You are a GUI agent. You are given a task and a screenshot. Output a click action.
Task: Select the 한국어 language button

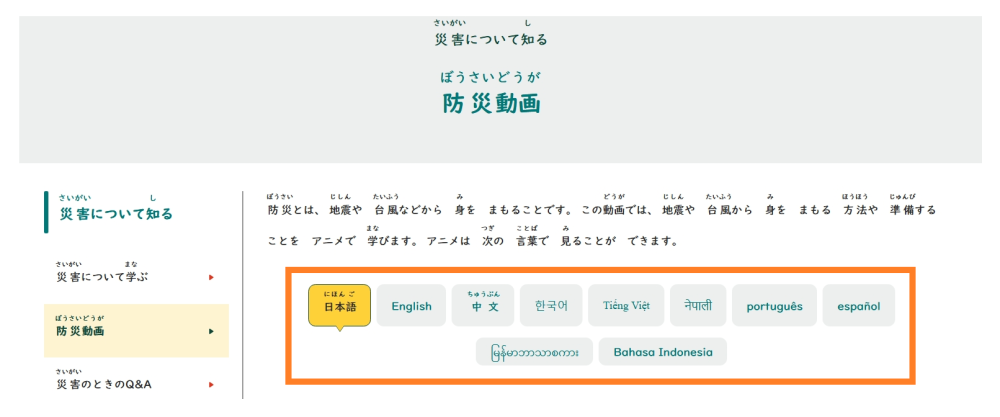coord(551,305)
